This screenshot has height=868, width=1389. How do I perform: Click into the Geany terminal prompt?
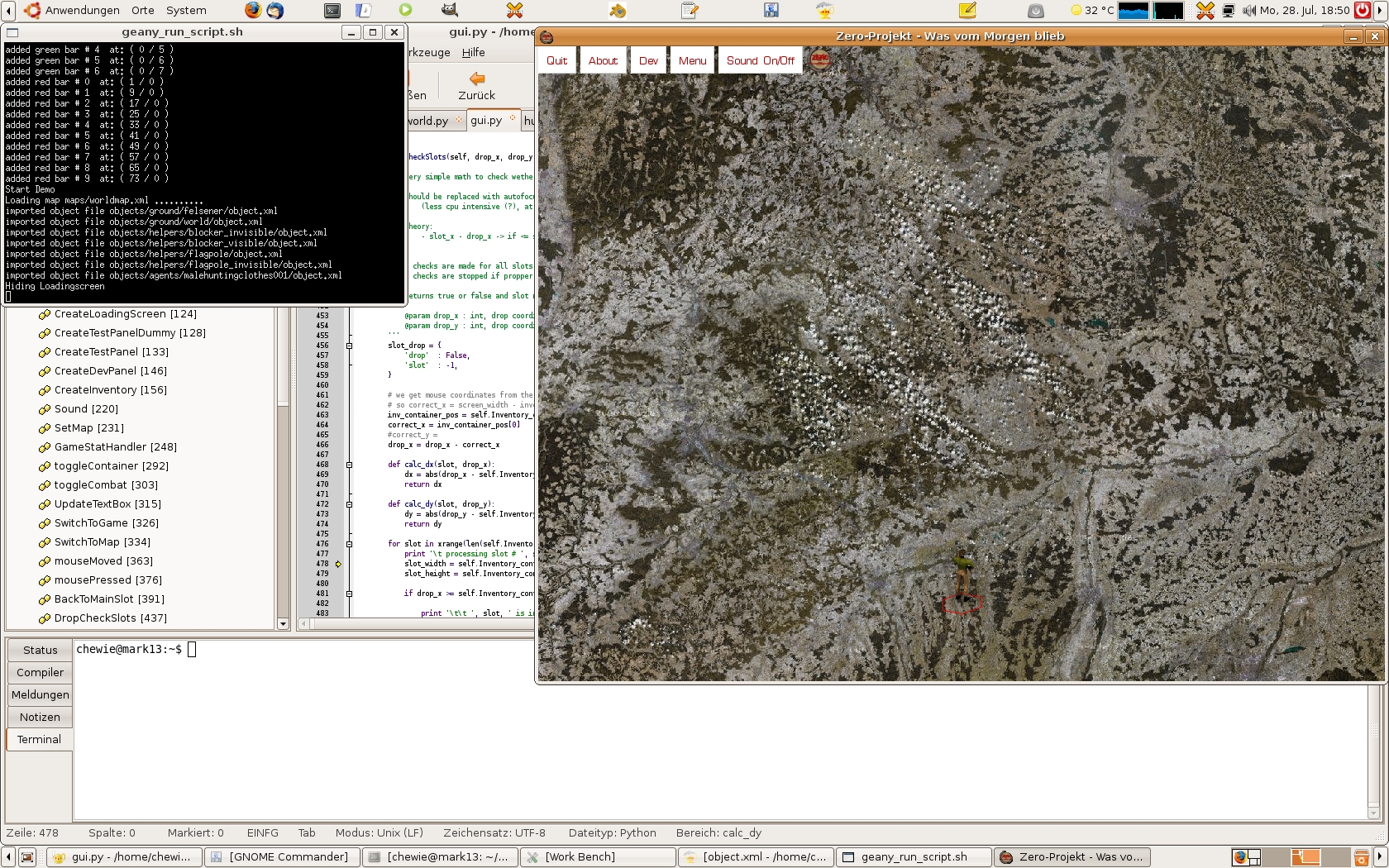(192, 650)
